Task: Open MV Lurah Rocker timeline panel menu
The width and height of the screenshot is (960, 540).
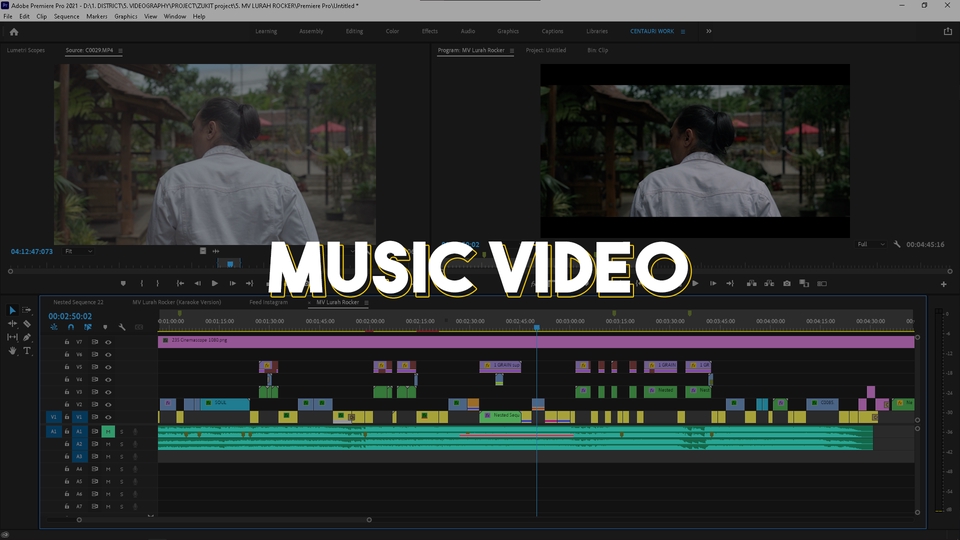Action: (x=367, y=302)
